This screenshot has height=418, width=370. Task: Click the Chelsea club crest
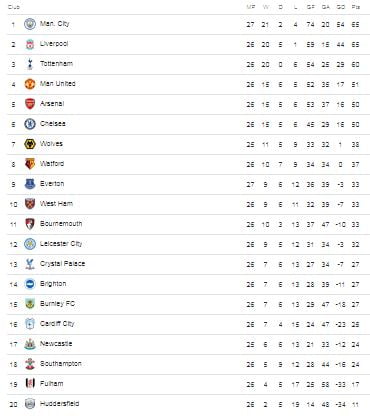click(x=30, y=124)
